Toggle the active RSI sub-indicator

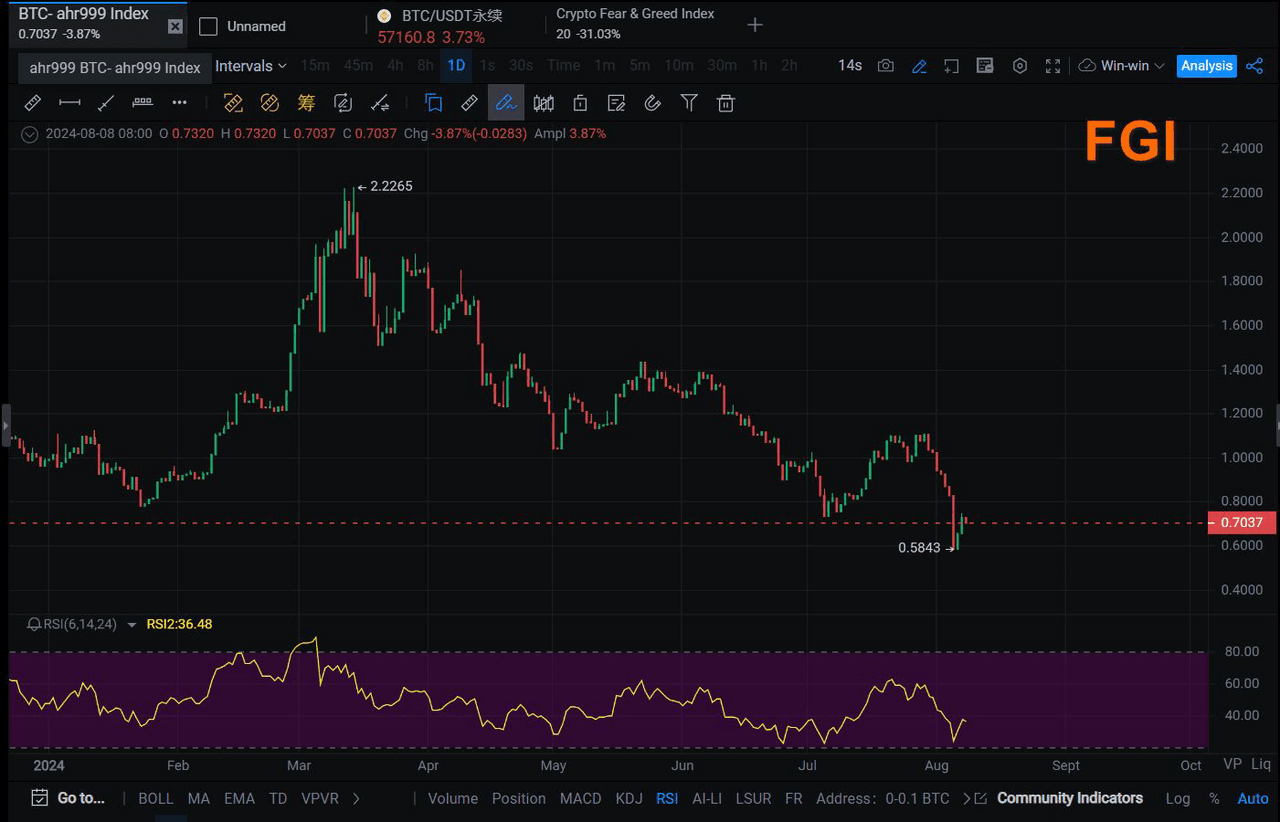click(667, 798)
